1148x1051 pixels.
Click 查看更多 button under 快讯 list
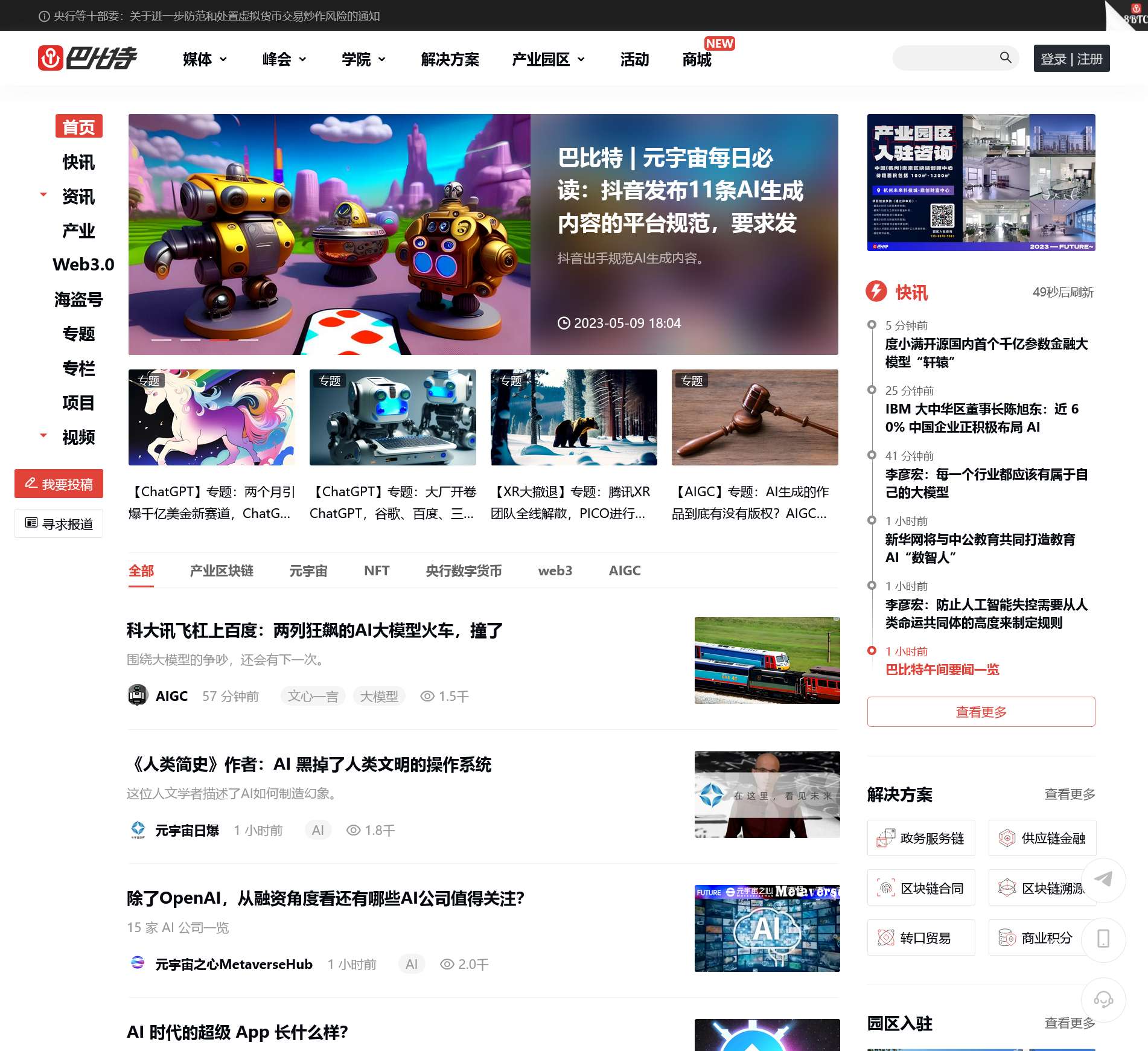tap(981, 712)
